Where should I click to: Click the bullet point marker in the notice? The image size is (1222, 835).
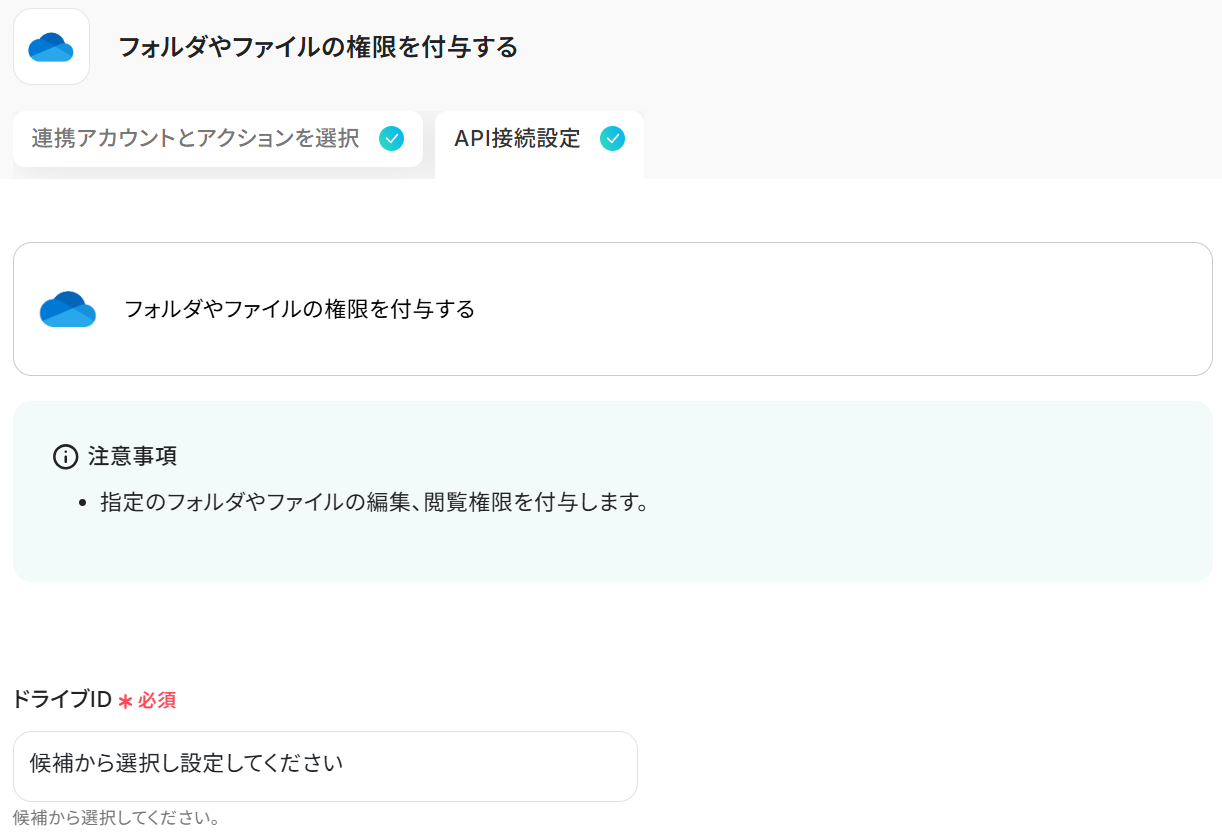[84, 503]
